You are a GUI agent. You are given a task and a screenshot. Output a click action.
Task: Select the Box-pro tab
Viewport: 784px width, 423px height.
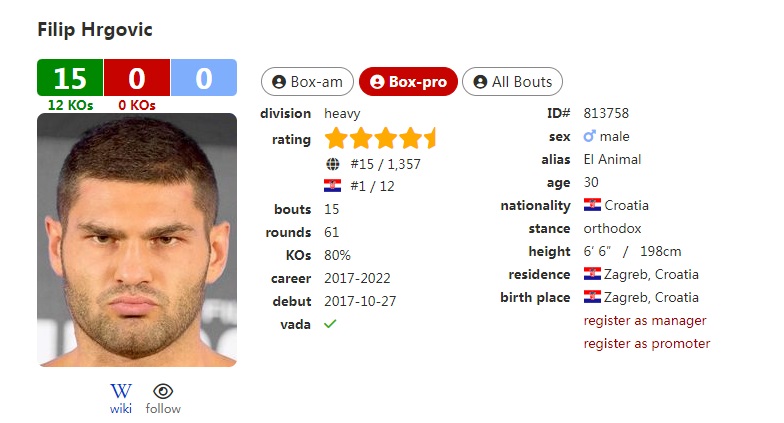point(408,82)
